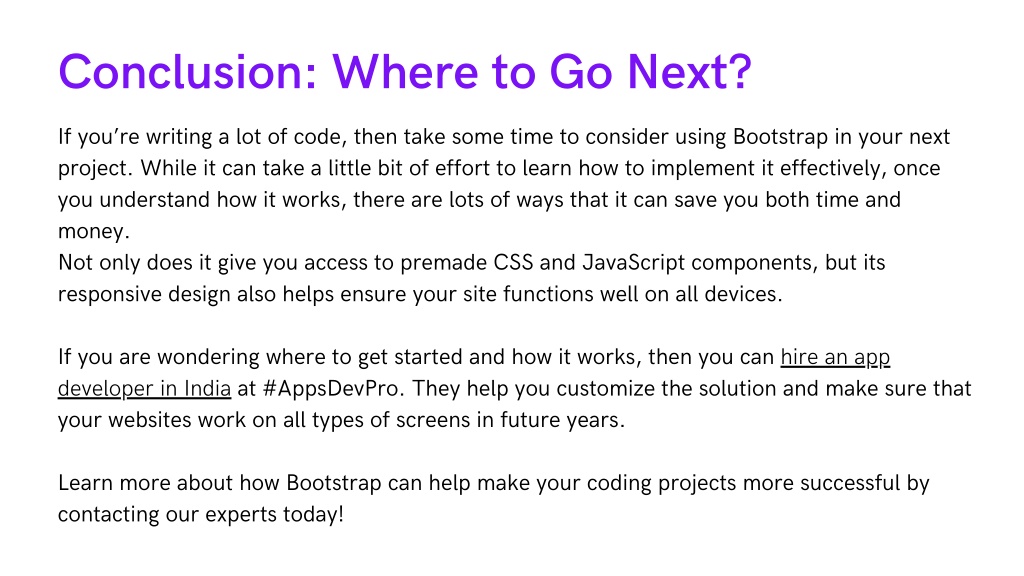The width and height of the screenshot is (1024, 576).
Task: Click the "Learn more about how Bootstrap" line
Action: coord(494,483)
